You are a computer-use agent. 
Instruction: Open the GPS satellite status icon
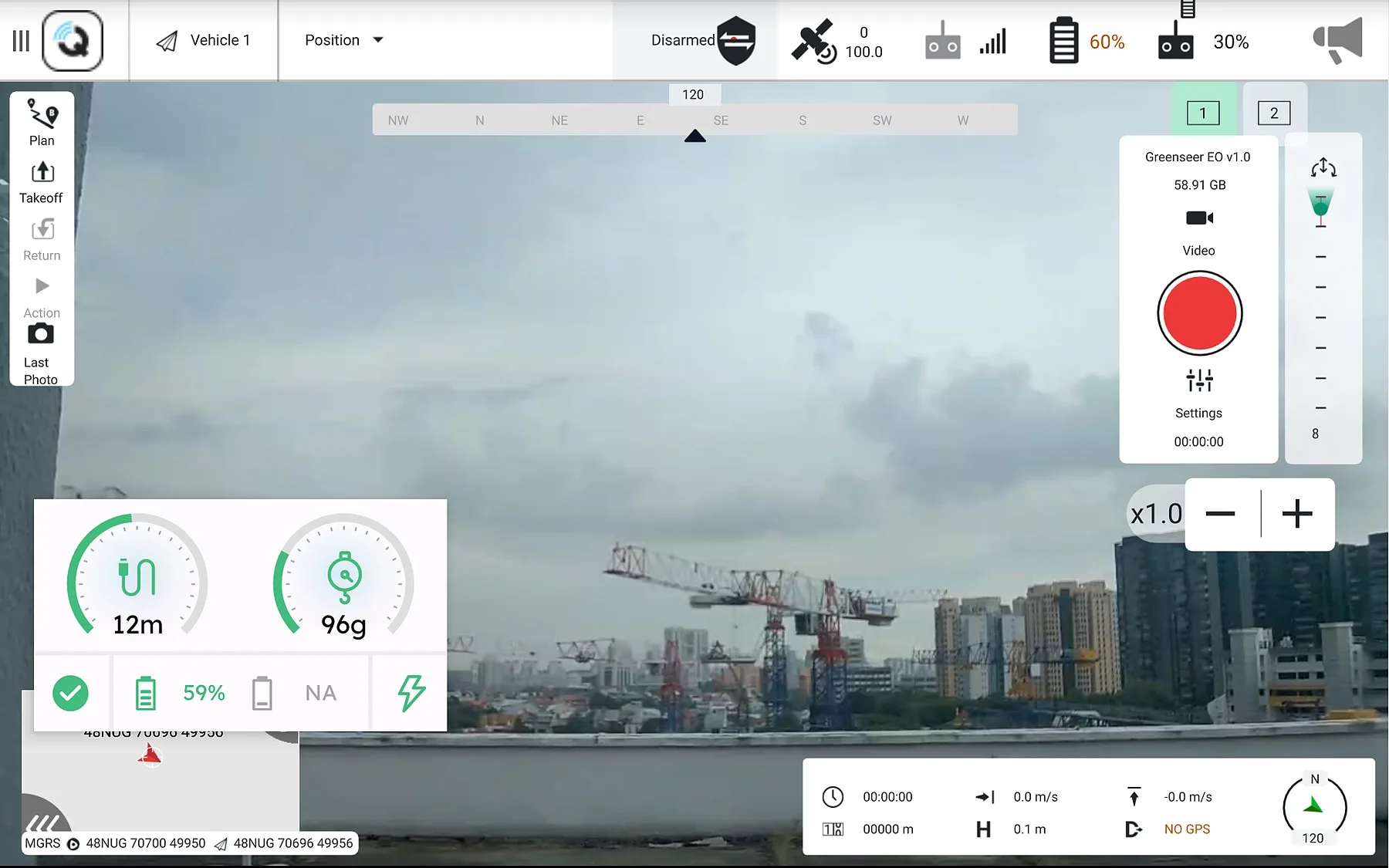pos(814,41)
